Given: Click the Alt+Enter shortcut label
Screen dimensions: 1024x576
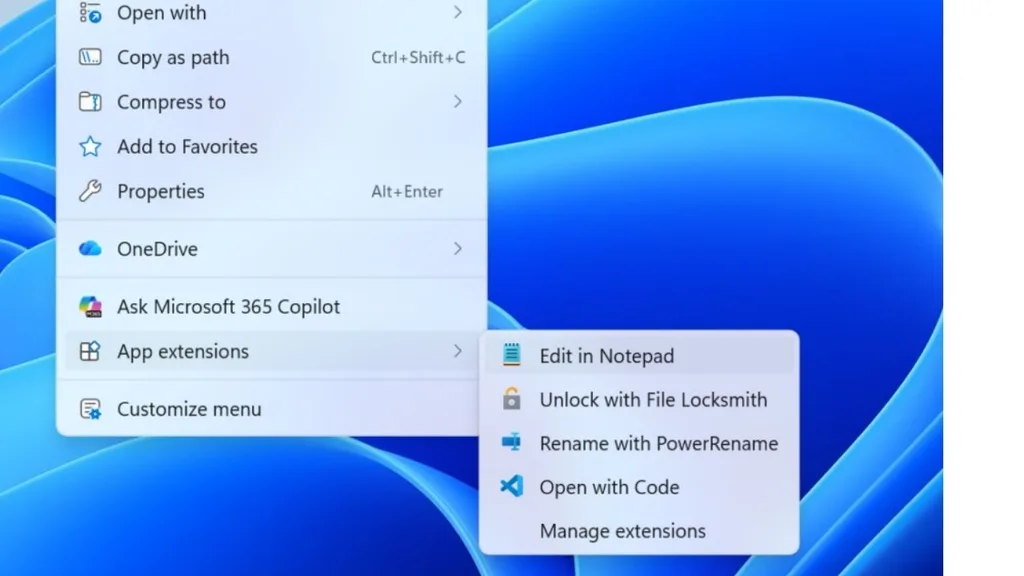Looking at the screenshot, I should click(x=407, y=191).
